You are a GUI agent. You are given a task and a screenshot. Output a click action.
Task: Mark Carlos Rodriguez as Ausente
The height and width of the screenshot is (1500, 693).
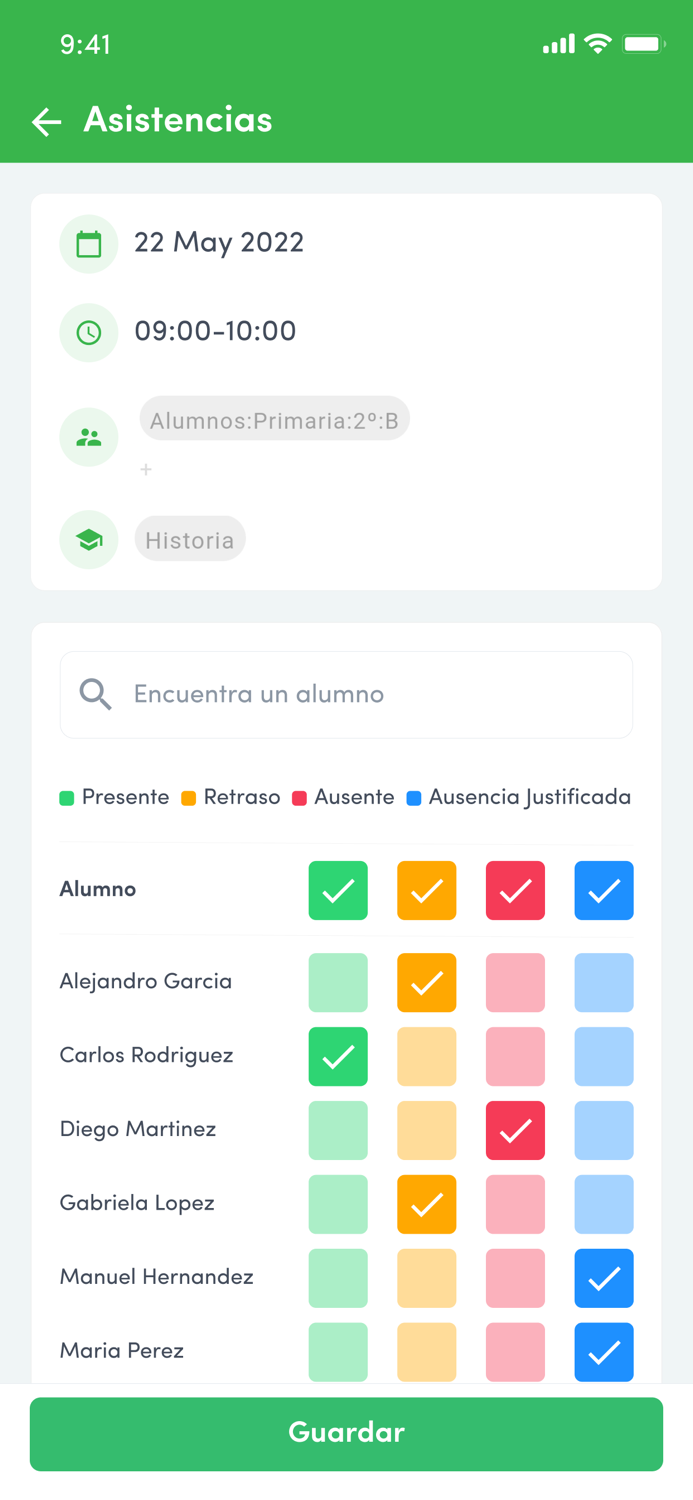pos(515,1056)
